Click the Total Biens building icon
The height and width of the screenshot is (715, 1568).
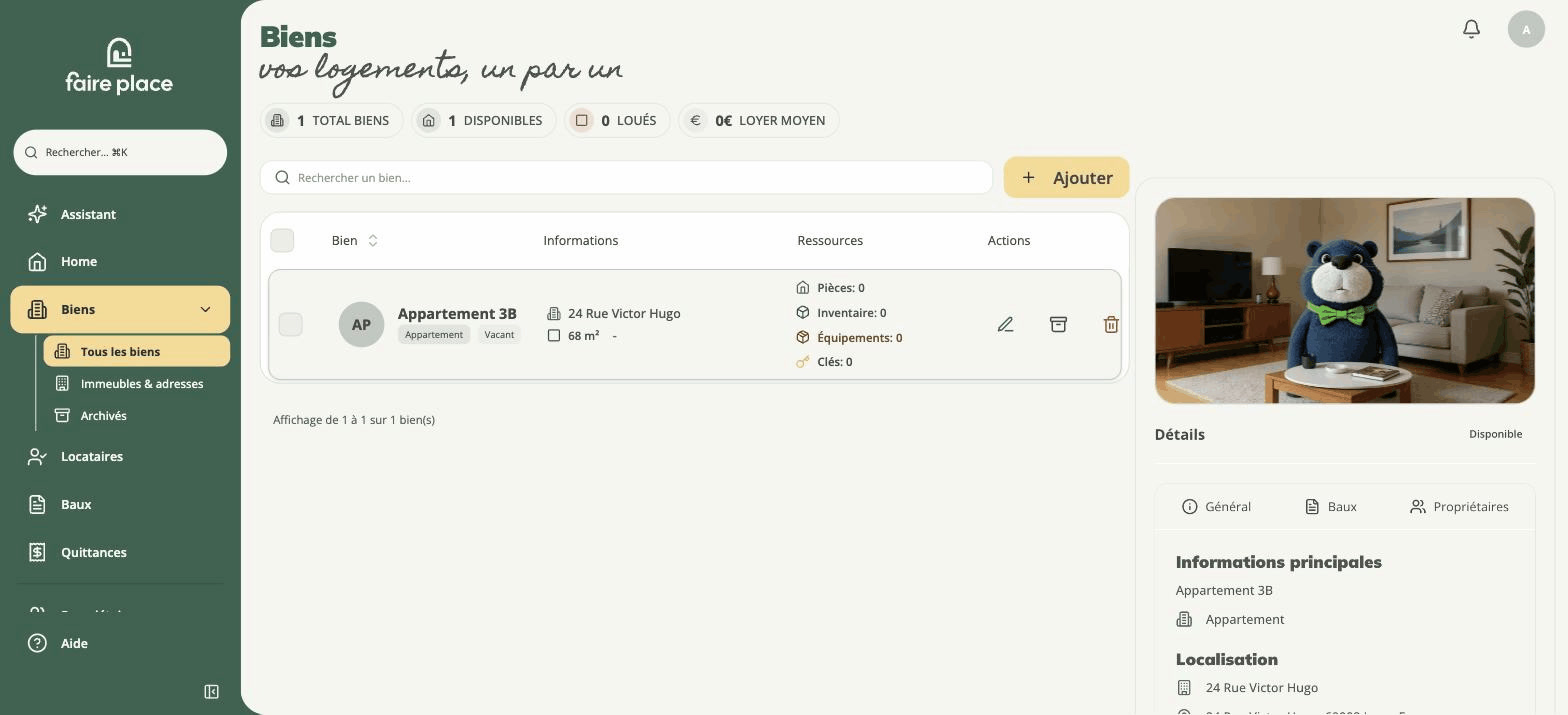[277, 120]
